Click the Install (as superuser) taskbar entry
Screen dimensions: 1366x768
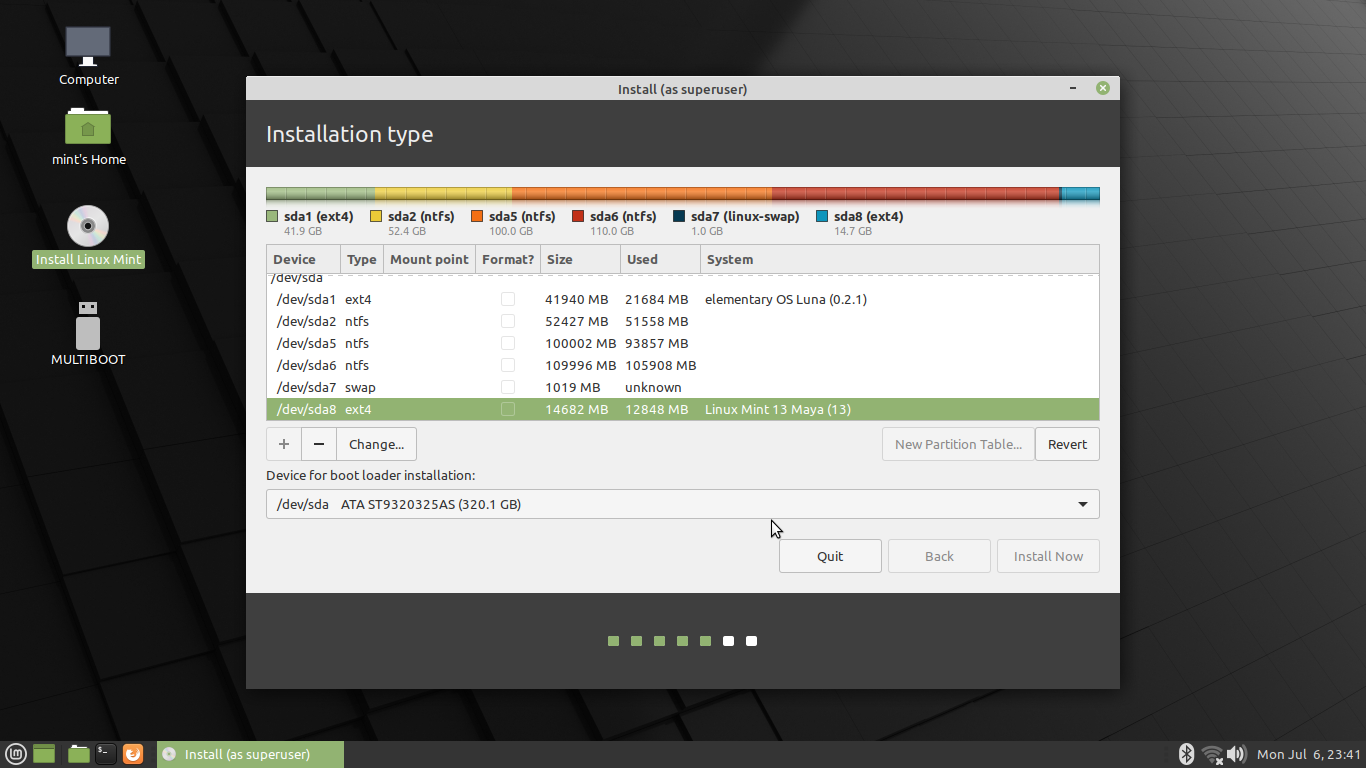pos(250,753)
